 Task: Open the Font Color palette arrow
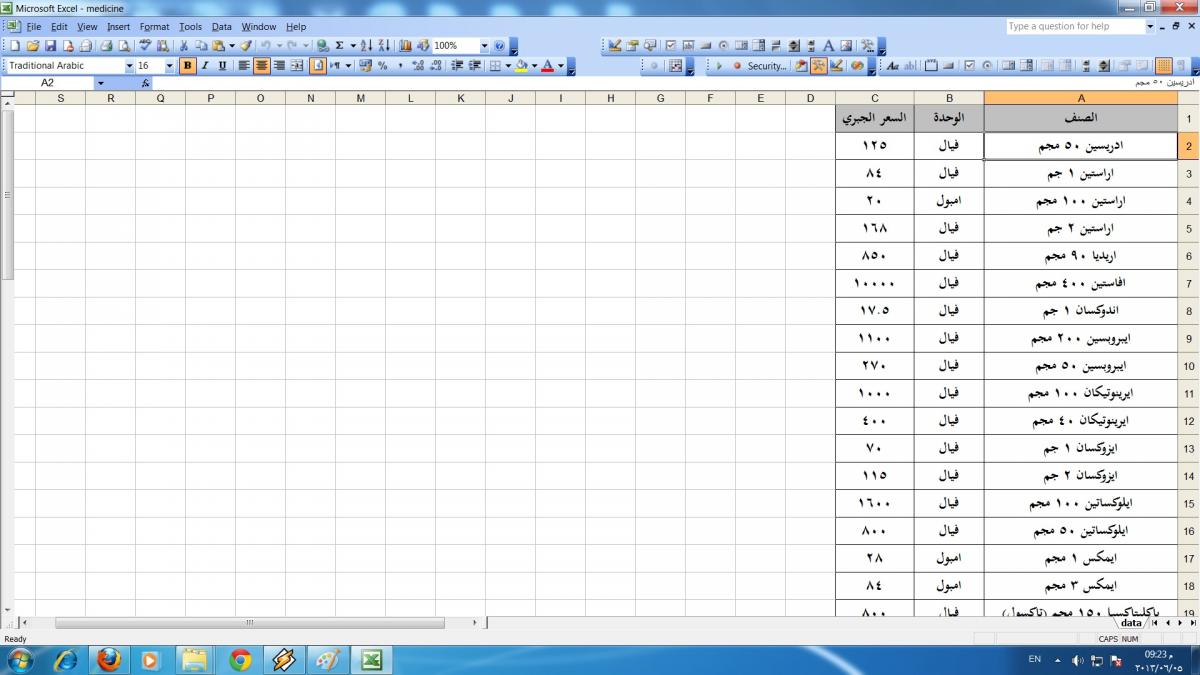560,66
